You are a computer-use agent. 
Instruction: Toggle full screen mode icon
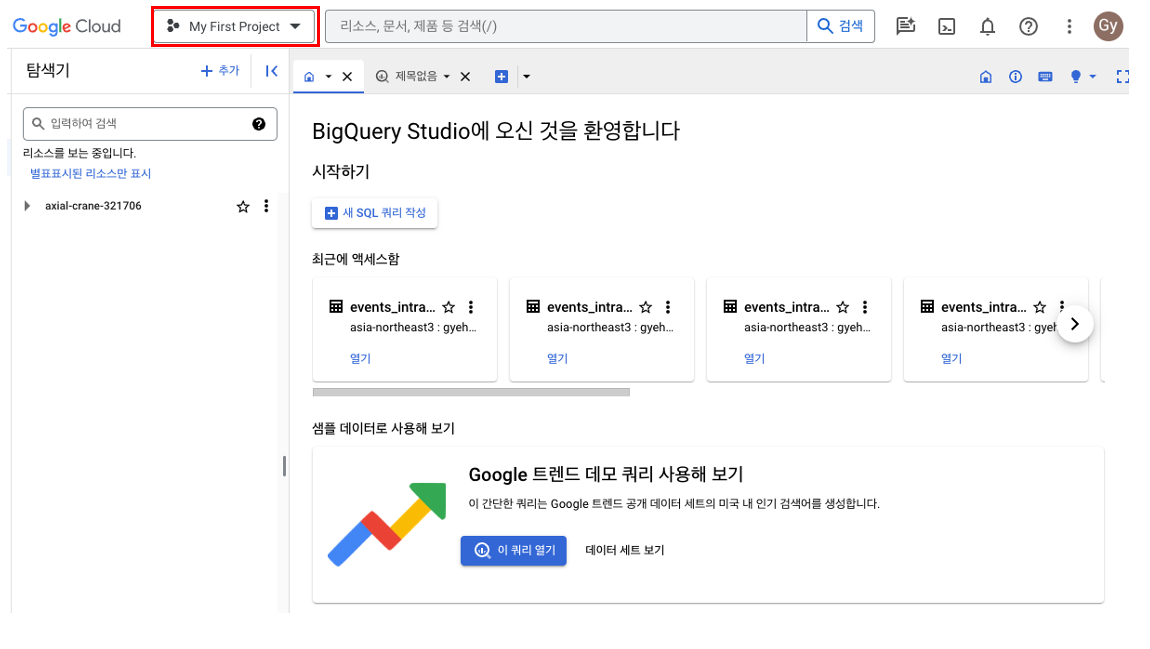tap(1122, 76)
